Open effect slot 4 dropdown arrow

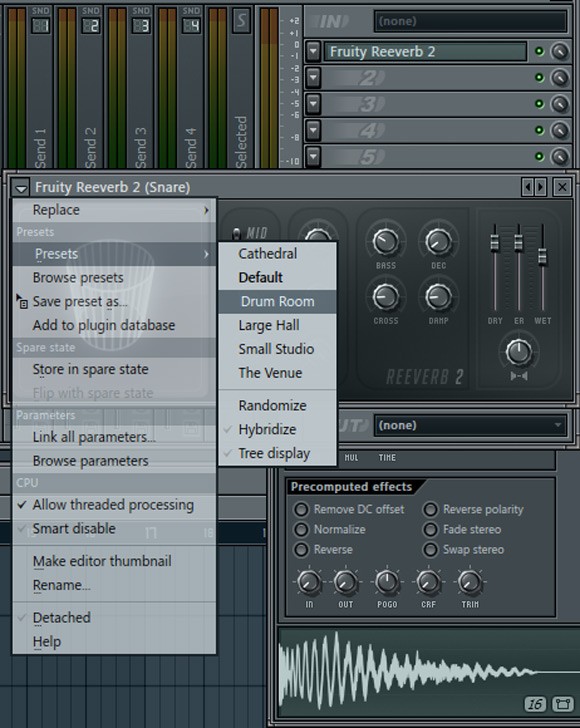click(313, 130)
